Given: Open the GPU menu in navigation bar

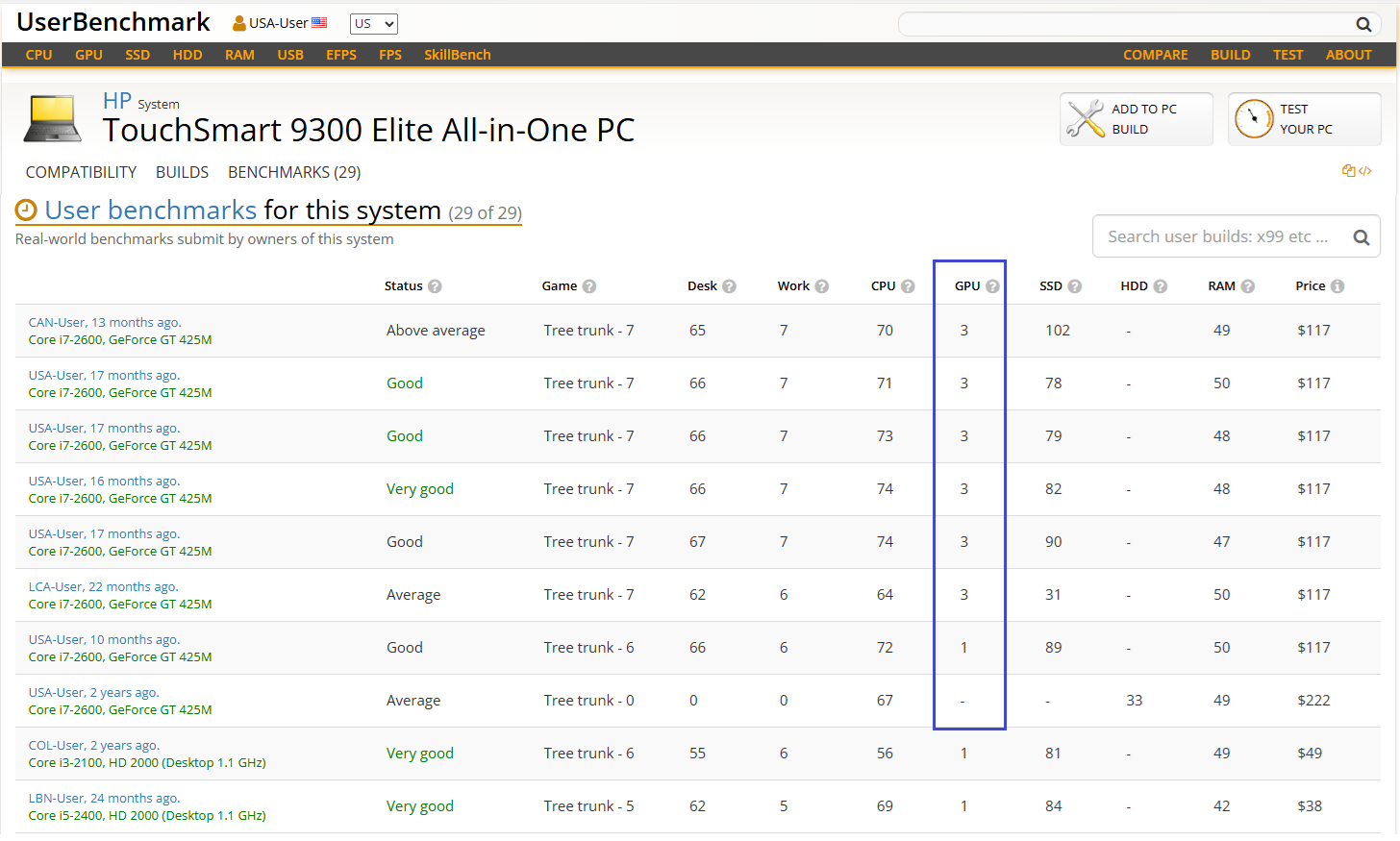Looking at the screenshot, I should pos(88,55).
